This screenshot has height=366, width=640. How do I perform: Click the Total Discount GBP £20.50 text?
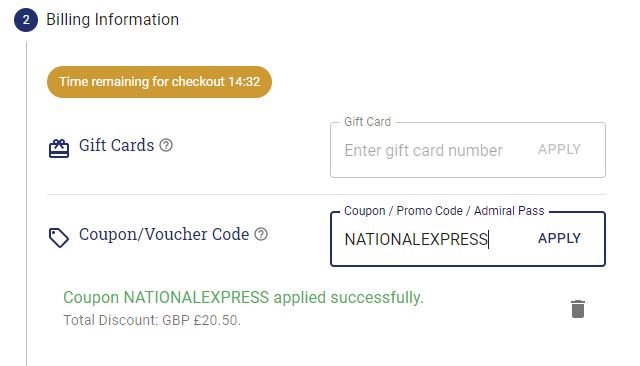click(152, 320)
